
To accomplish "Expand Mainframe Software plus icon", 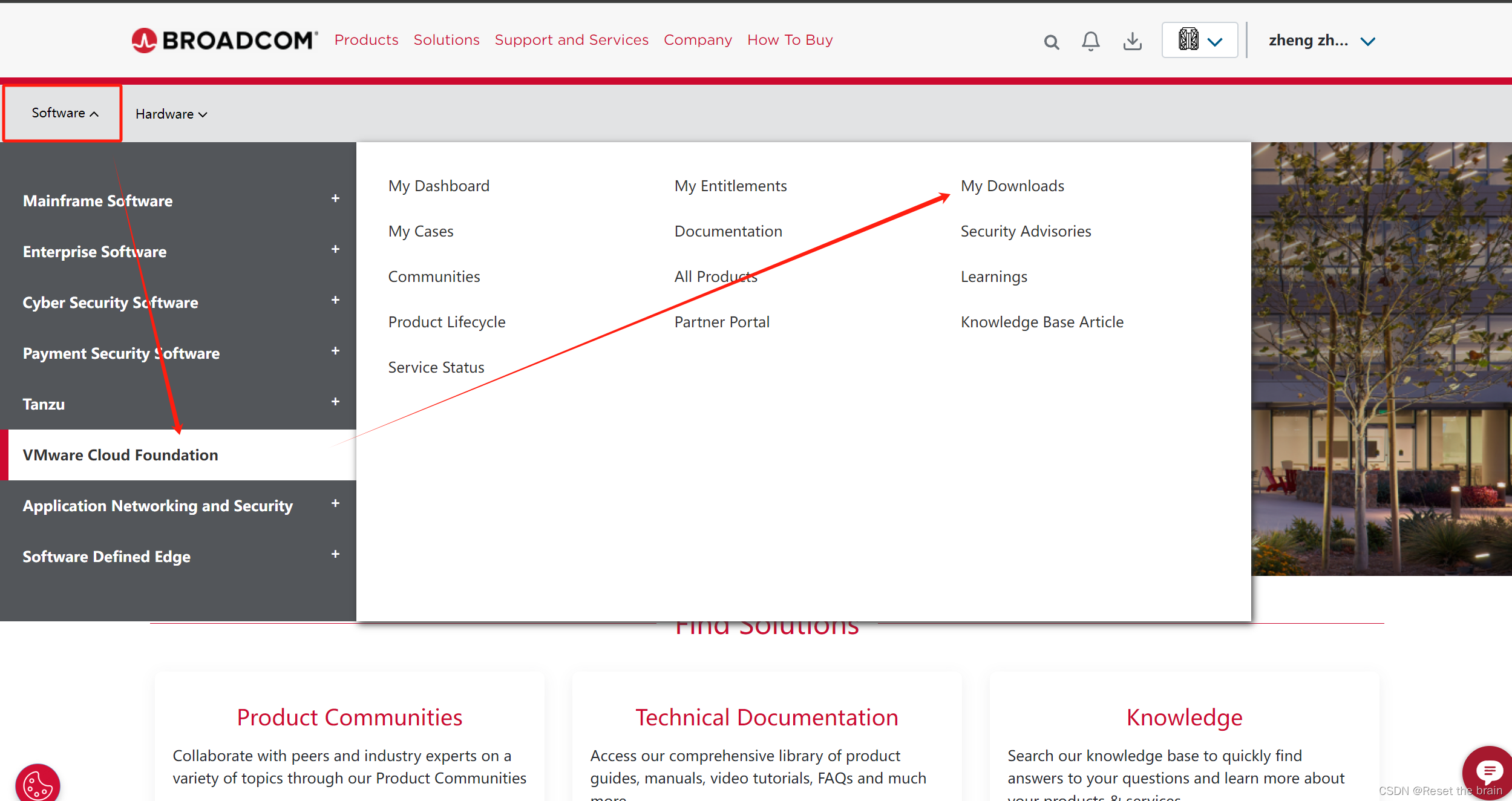I will (335, 198).
